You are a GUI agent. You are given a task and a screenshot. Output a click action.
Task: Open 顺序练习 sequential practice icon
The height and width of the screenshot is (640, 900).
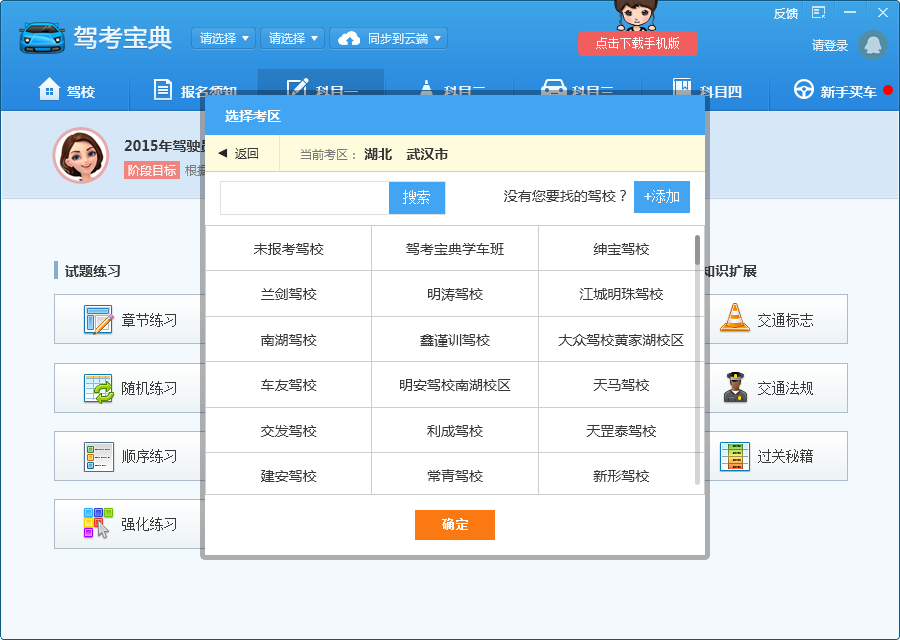tap(99, 456)
